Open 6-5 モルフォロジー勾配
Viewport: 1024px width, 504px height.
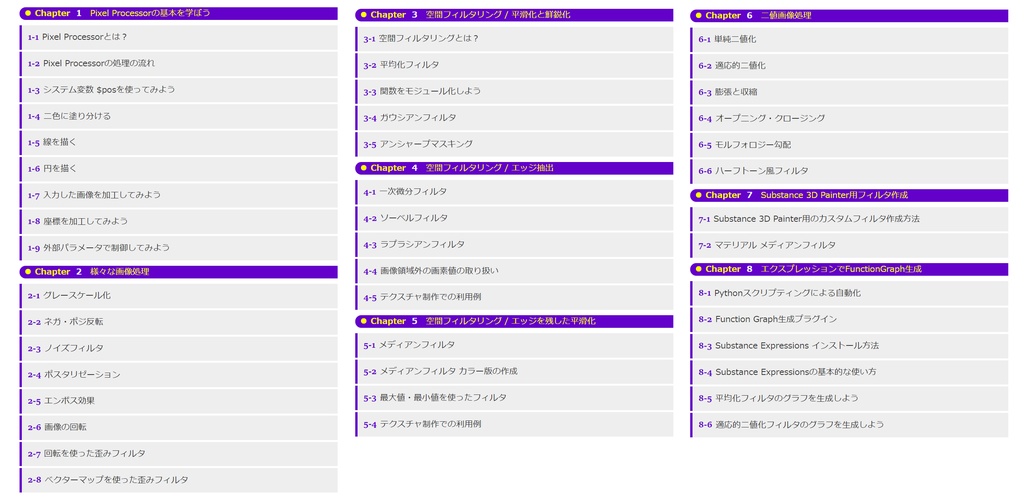[849, 145]
